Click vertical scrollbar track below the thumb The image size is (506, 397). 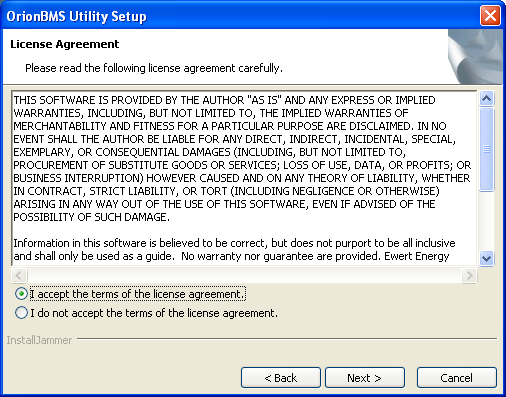pos(486,221)
